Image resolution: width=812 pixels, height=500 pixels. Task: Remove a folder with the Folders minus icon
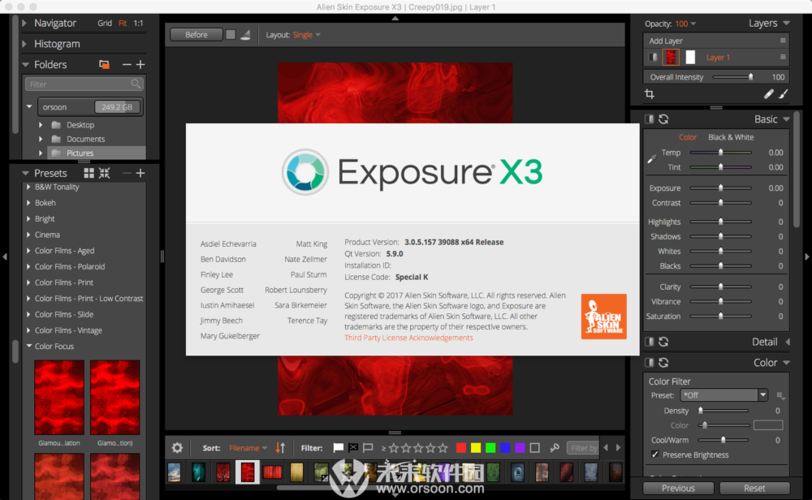[x=126, y=65]
